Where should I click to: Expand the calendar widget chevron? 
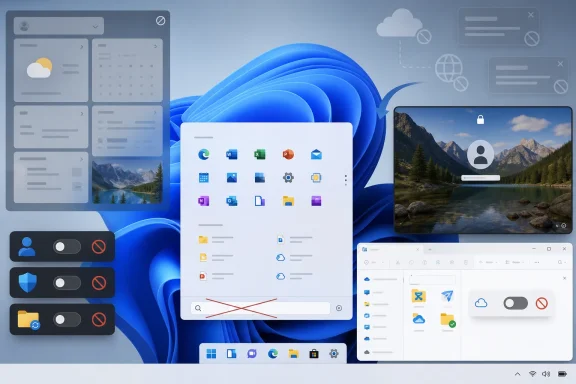[155, 46]
